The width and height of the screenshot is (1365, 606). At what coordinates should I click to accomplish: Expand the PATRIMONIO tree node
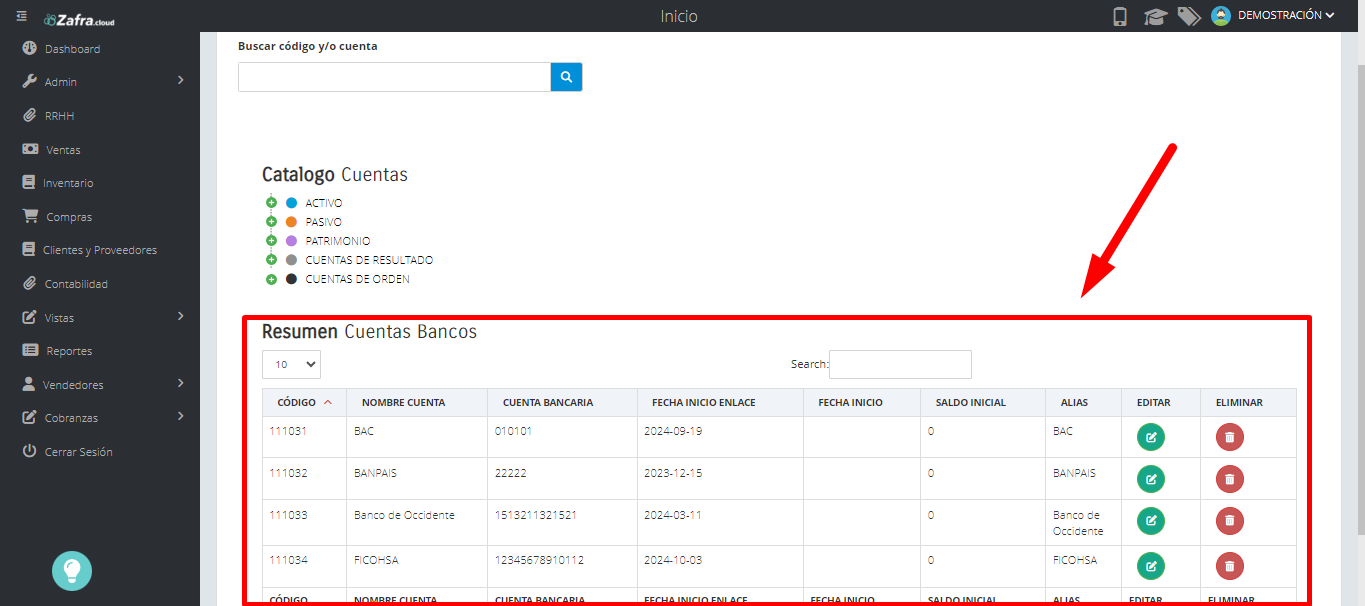pos(271,241)
